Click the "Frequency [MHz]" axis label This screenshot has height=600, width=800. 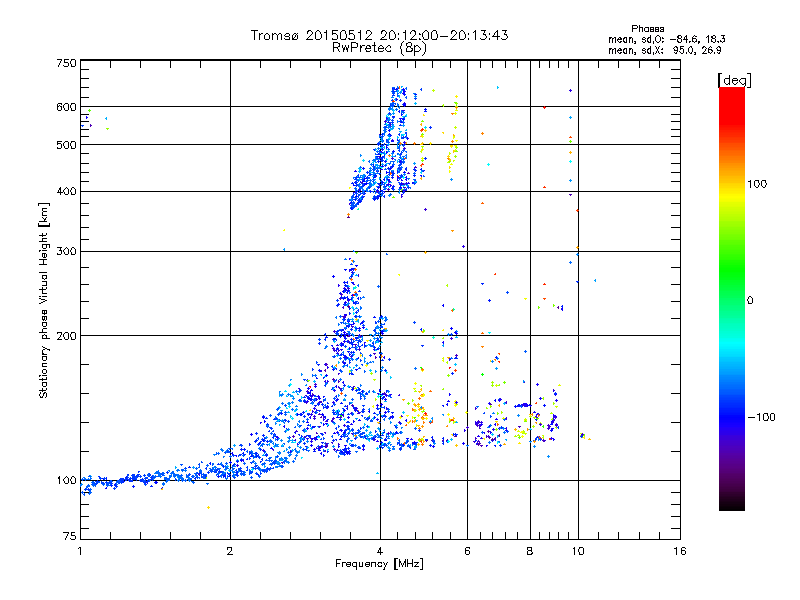[379, 564]
